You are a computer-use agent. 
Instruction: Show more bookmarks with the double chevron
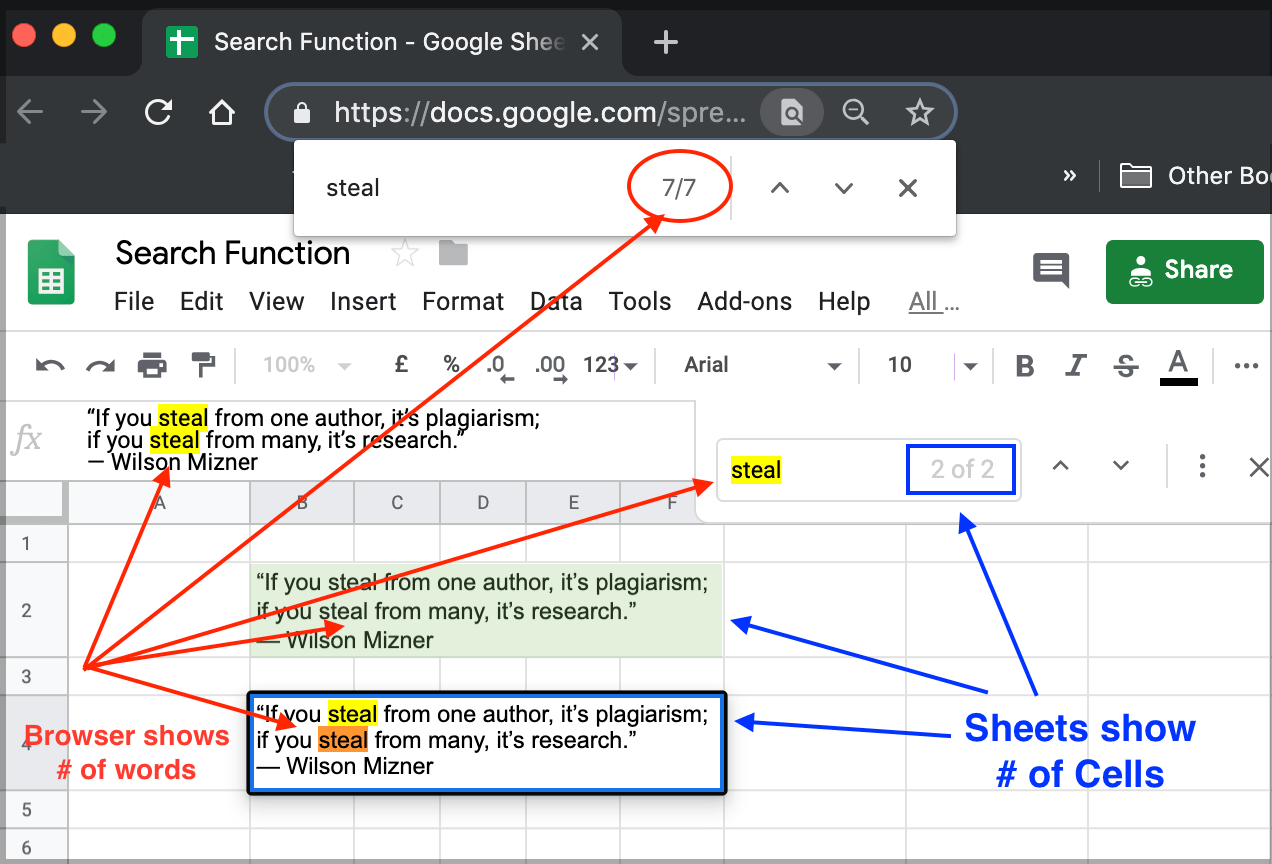pyautogui.click(x=1070, y=176)
